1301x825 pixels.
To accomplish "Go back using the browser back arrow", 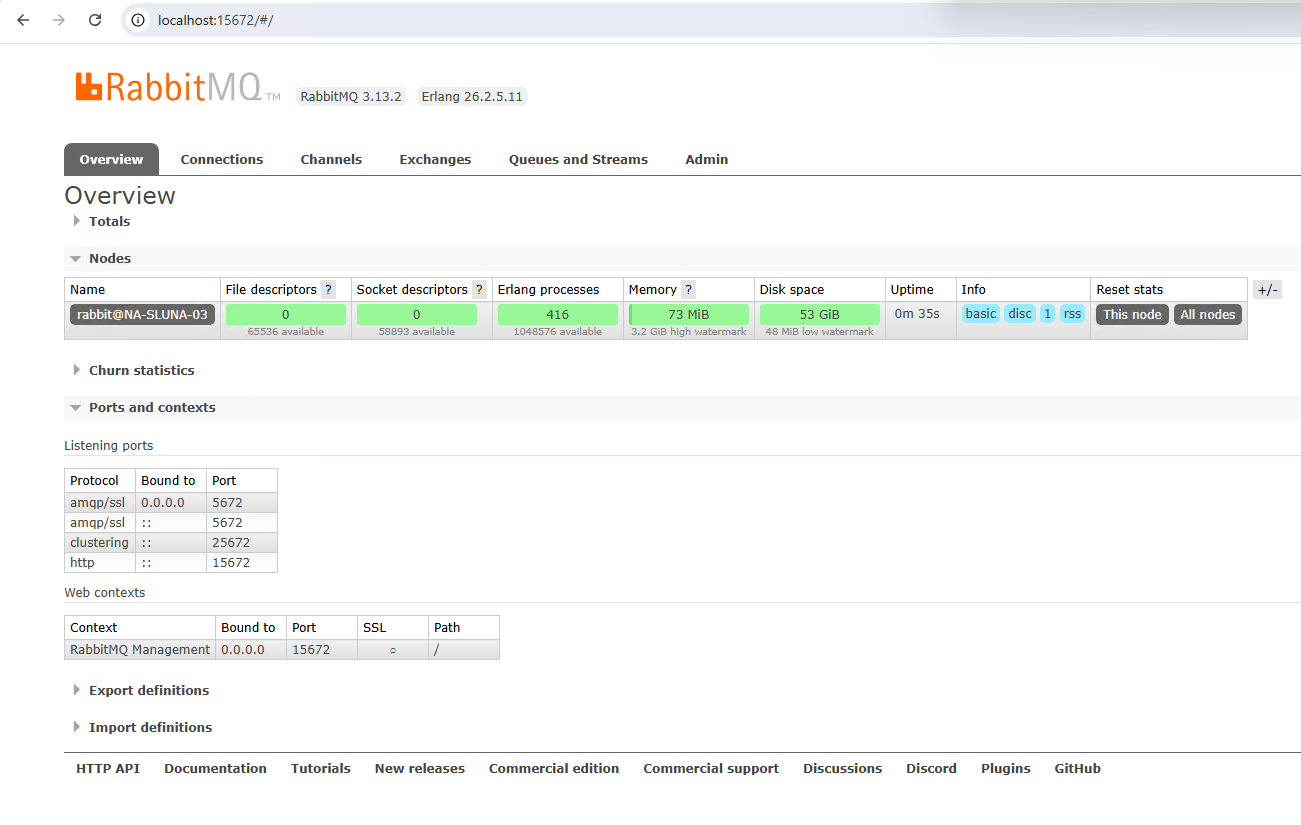I will (x=24, y=20).
